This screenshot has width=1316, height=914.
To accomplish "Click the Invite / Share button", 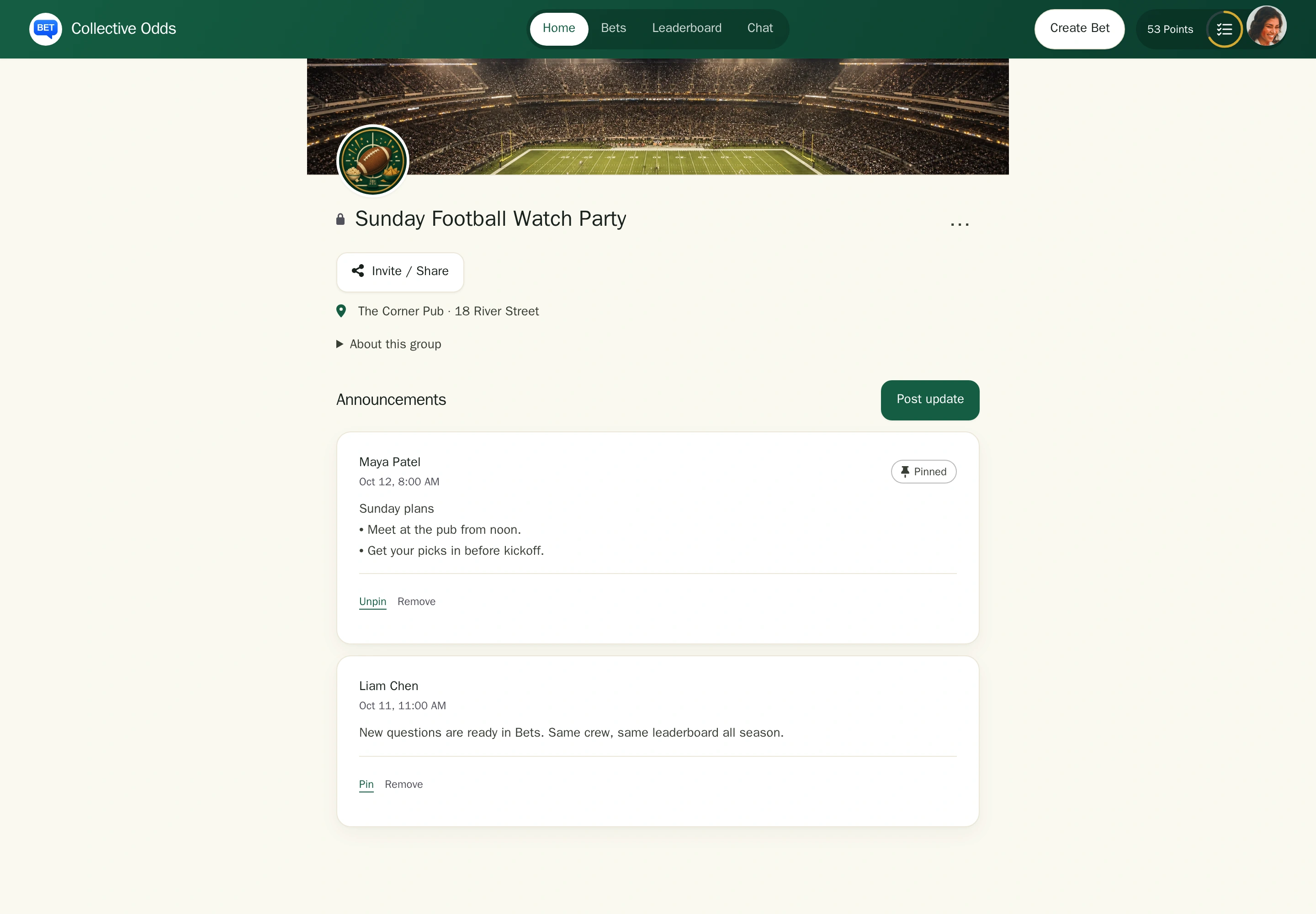I will (x=400, y=272).
